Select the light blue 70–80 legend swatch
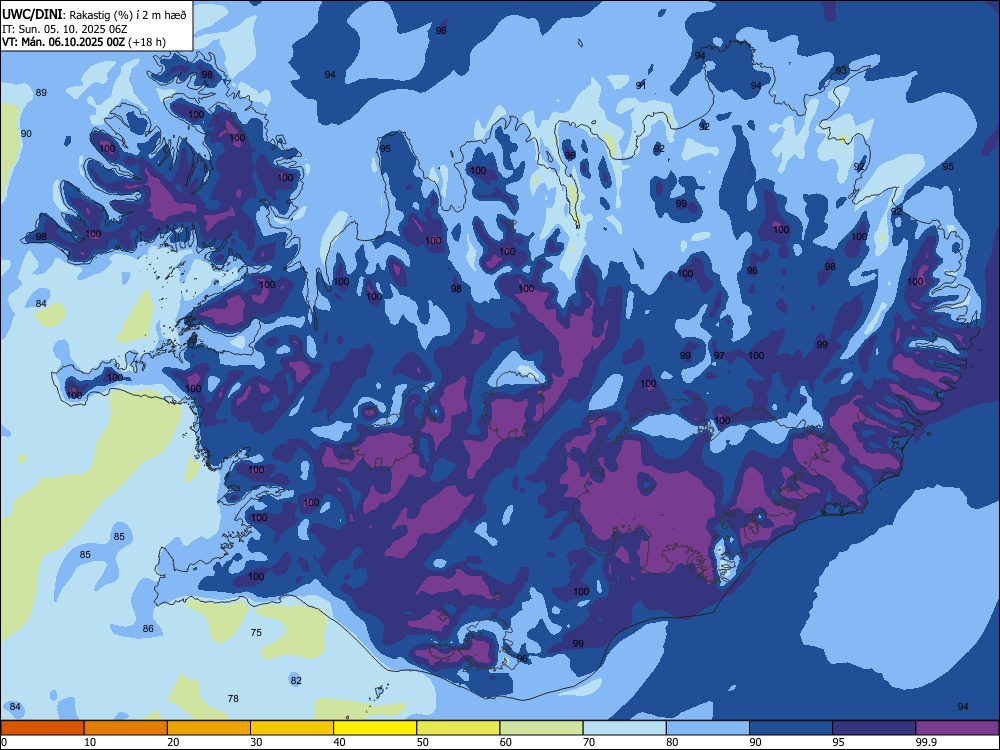The height and width of the screenshot is (750, 1000). [624, 728]
